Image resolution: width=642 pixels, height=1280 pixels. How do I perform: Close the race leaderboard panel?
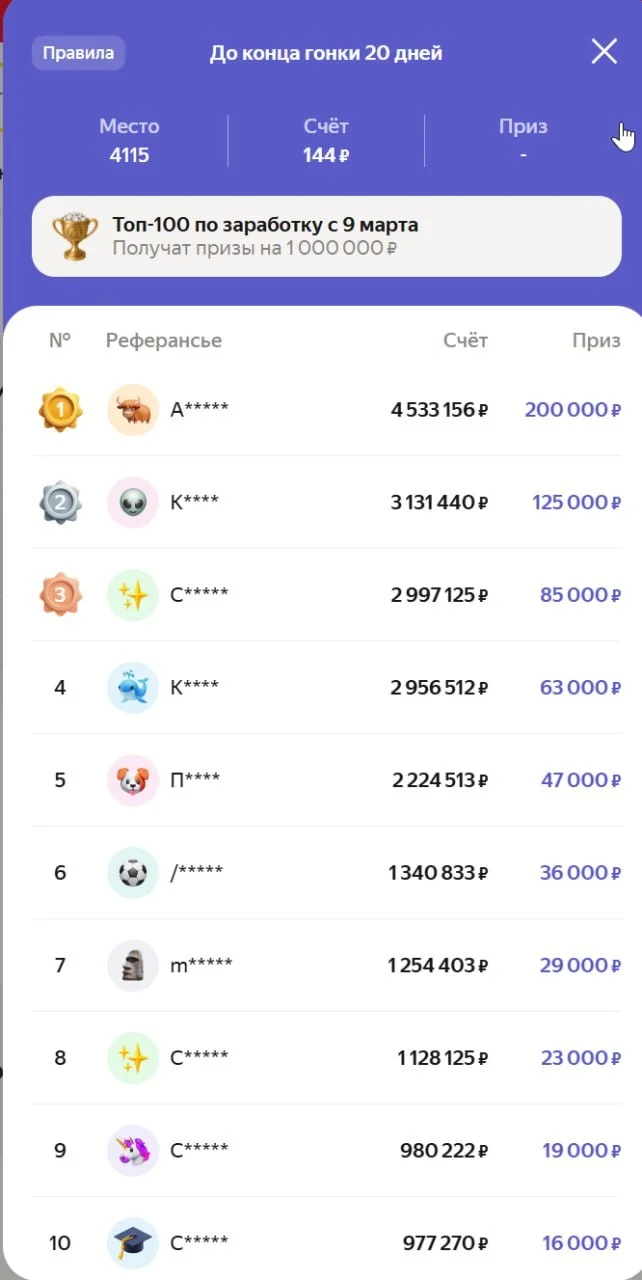click(604, 52)
